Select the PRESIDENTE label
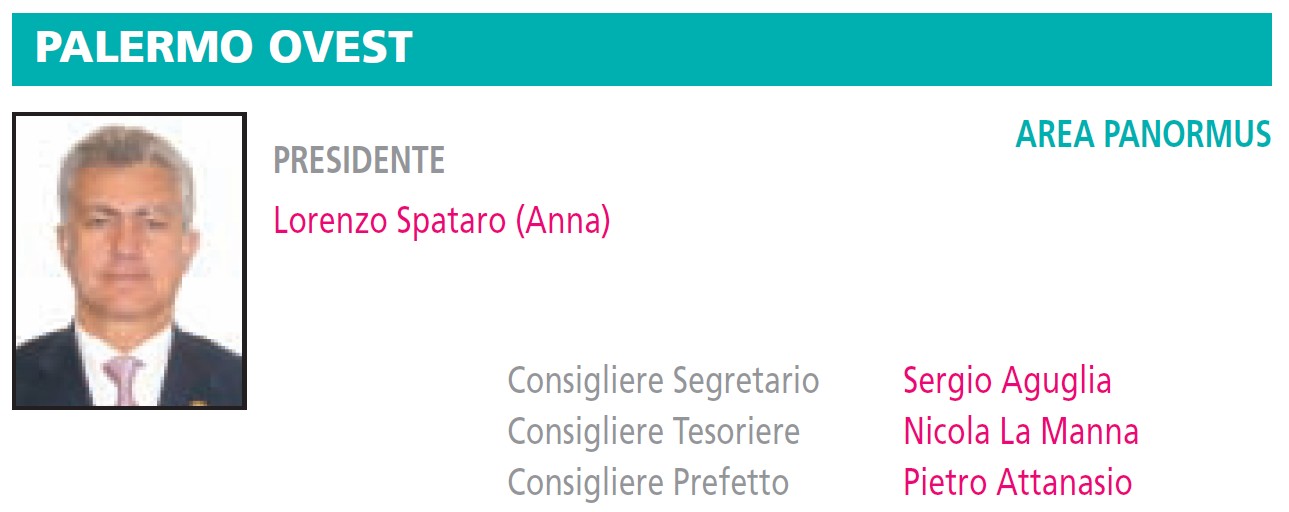Screen dimensions: 1289x512 coord(359,160)
